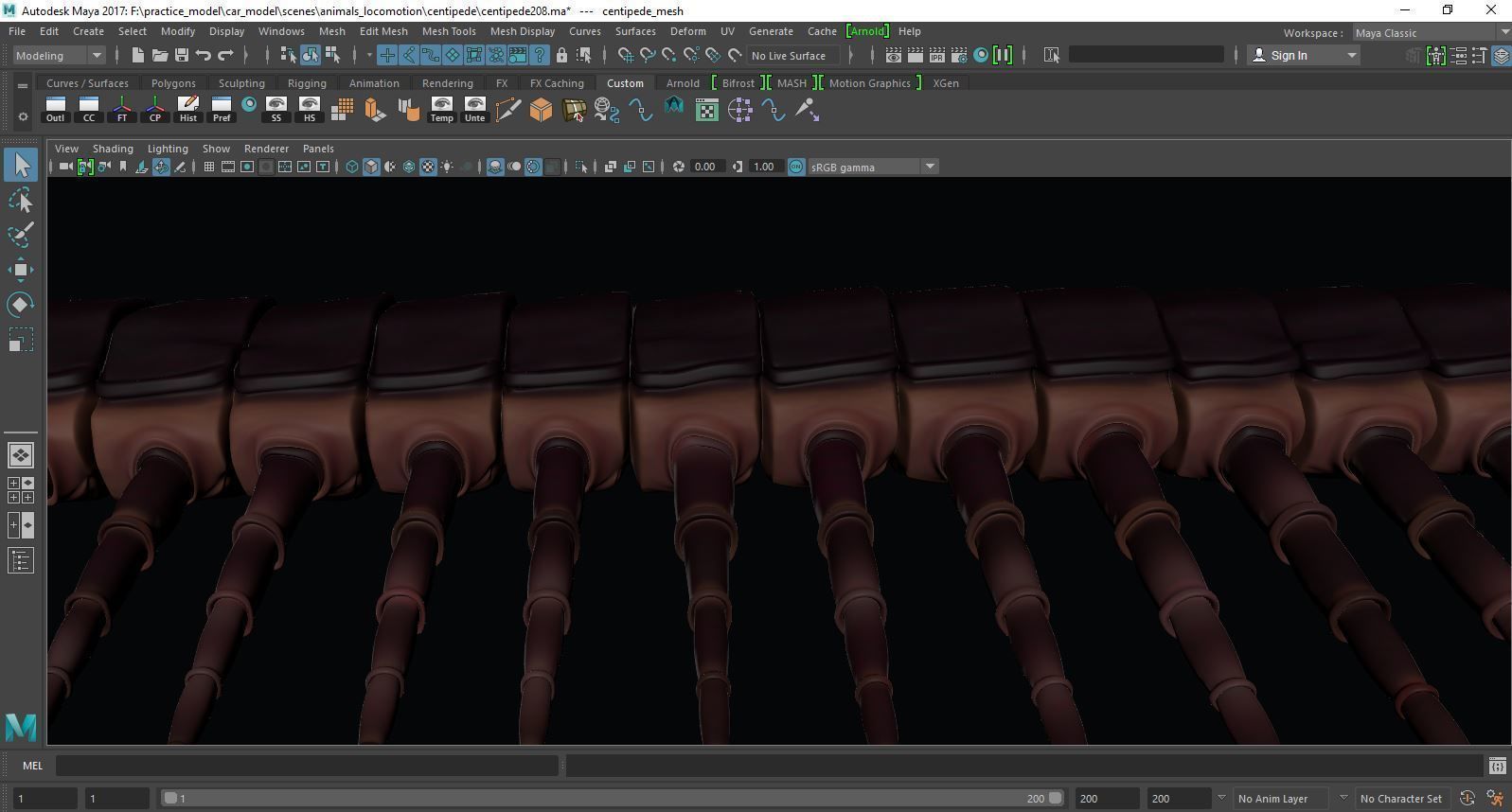Toggle wireframe display in panel toolbar

tap(352, 167)
